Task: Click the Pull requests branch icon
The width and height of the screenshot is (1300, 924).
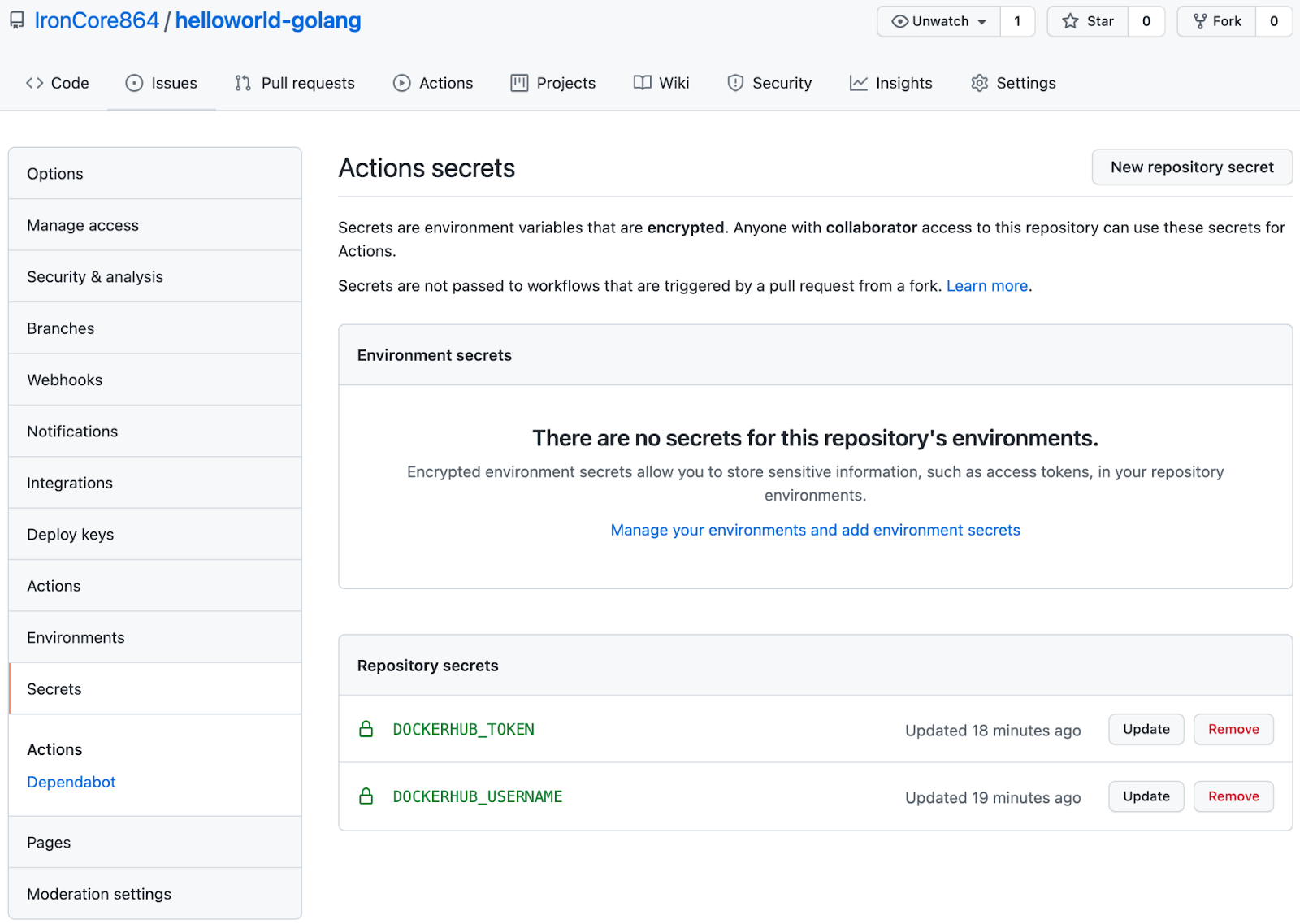Action: tap(241, 82)
